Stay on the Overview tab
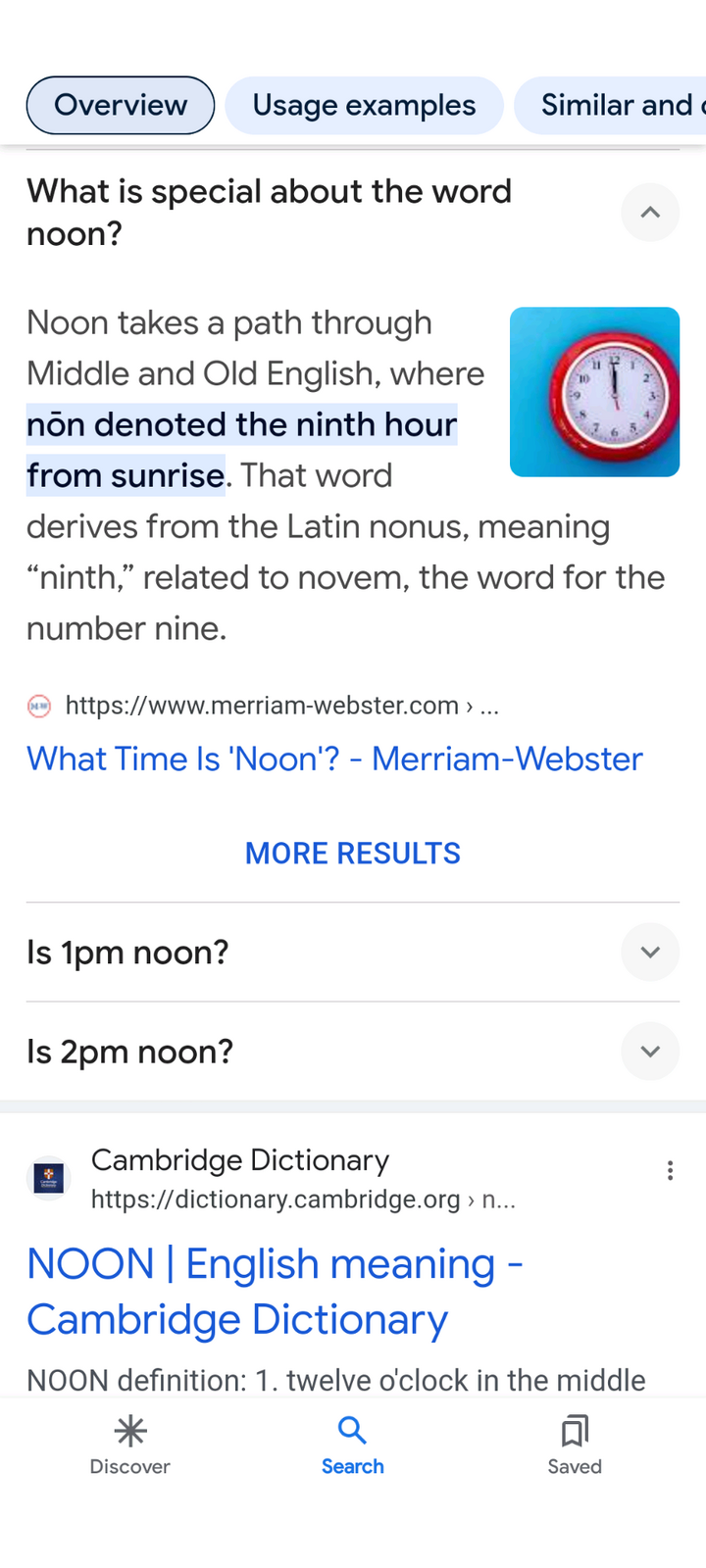The height and width of the screenshot is (1568, 706). click(x=120, y=105)
